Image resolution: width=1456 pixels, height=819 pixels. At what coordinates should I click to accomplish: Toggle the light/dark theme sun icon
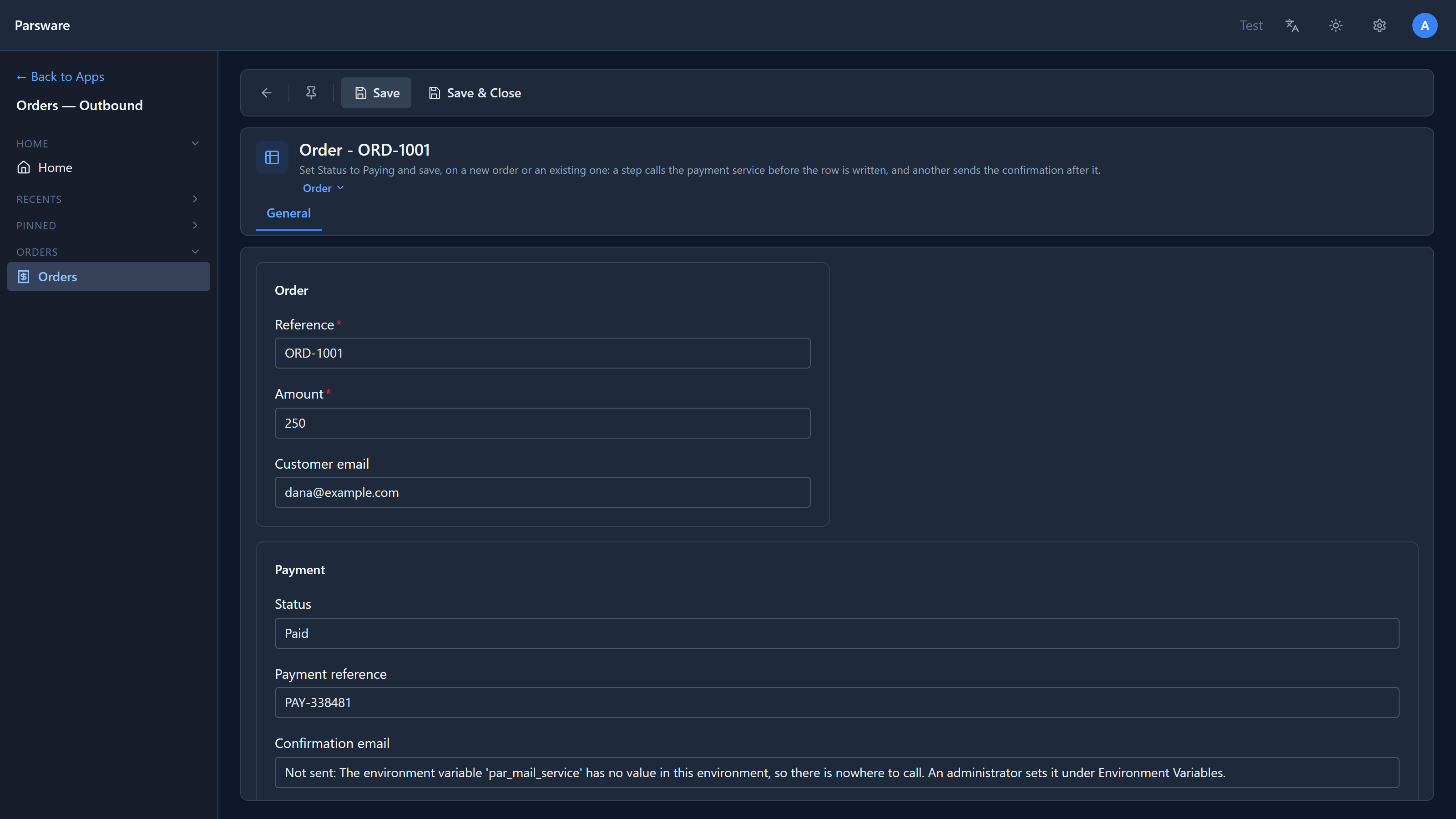1335,25
